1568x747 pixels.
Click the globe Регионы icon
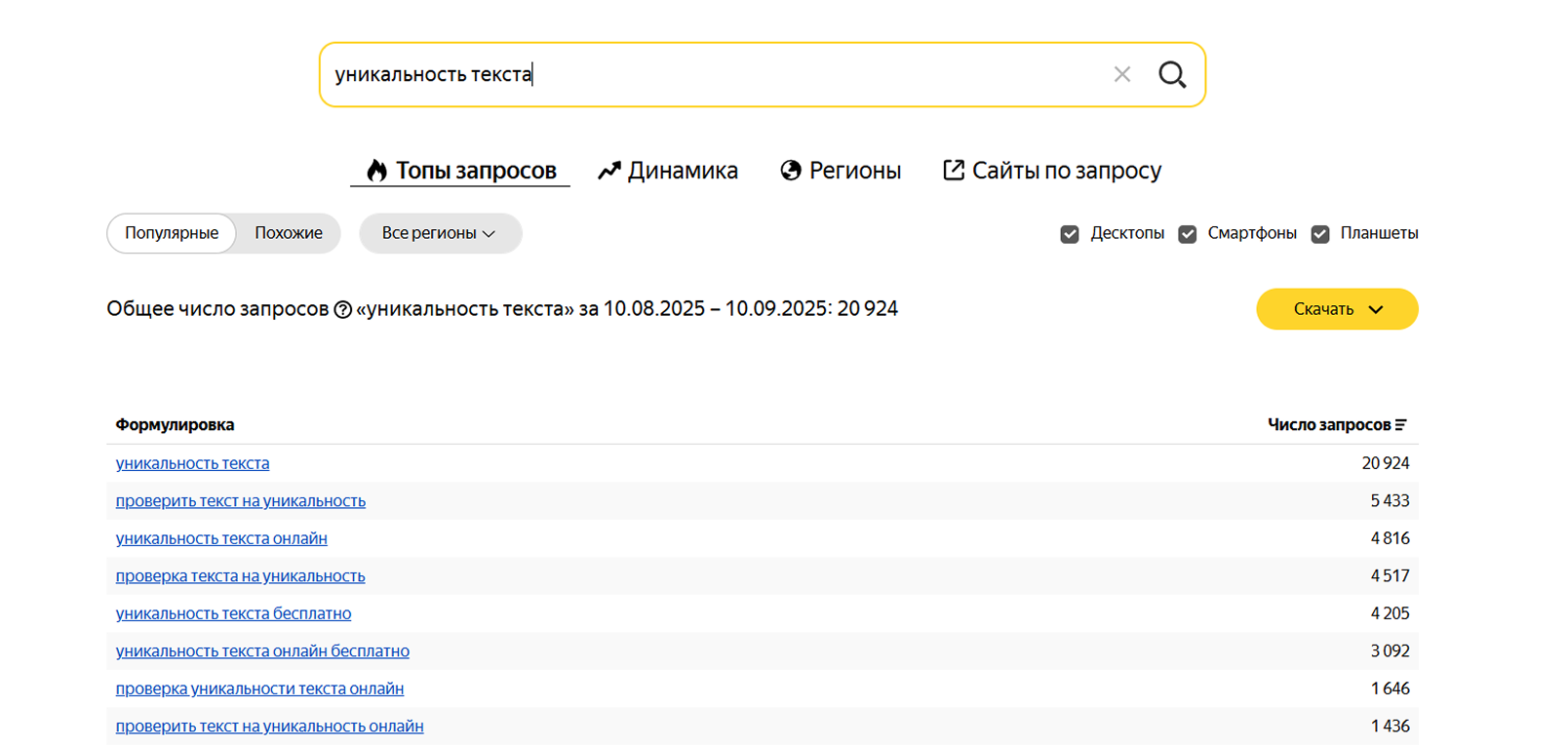(x=791, y=171)
